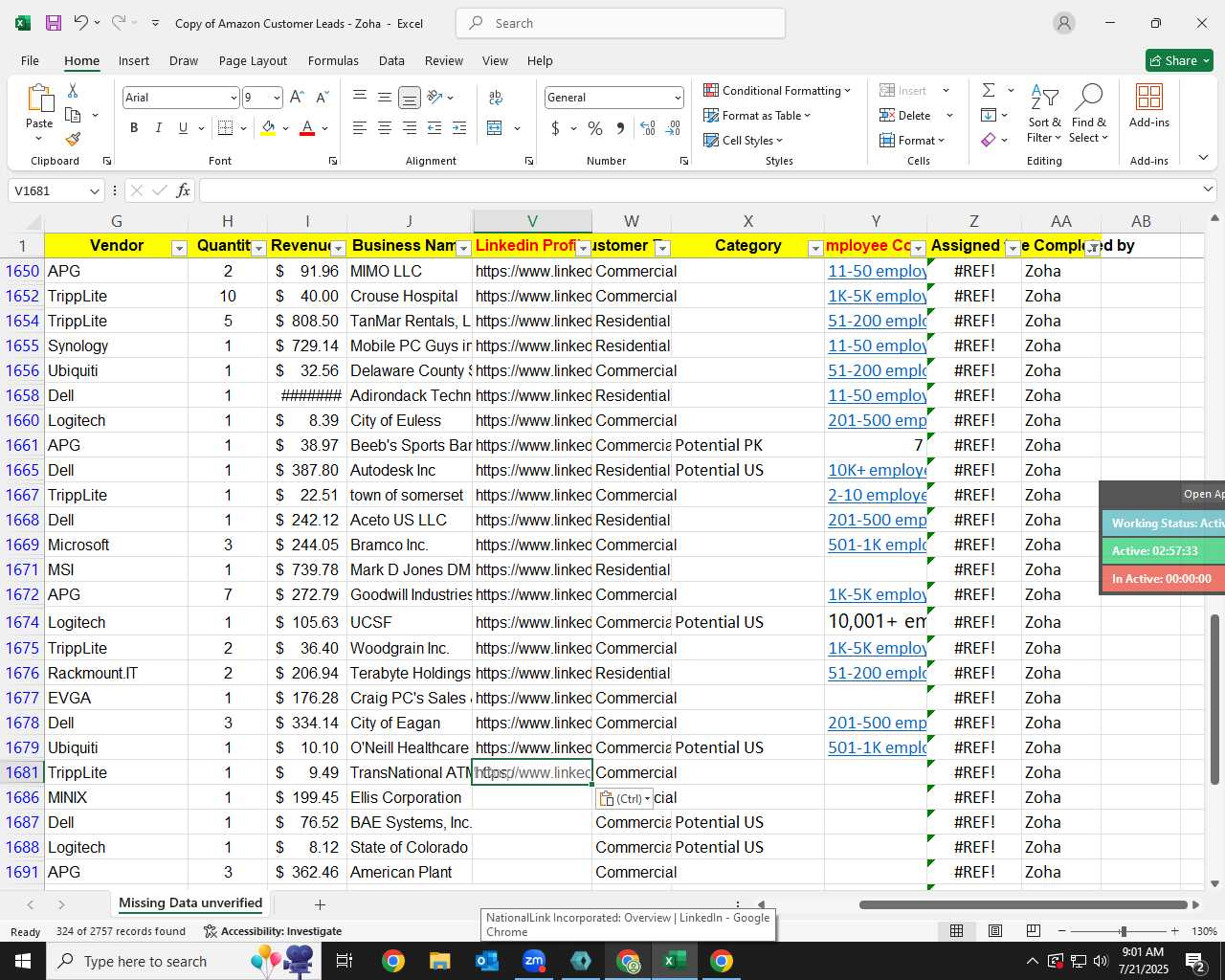Screen dimensions: 1225x980
Task: Switch to Page Layout view icon
Action: click(x=995, y=931)
